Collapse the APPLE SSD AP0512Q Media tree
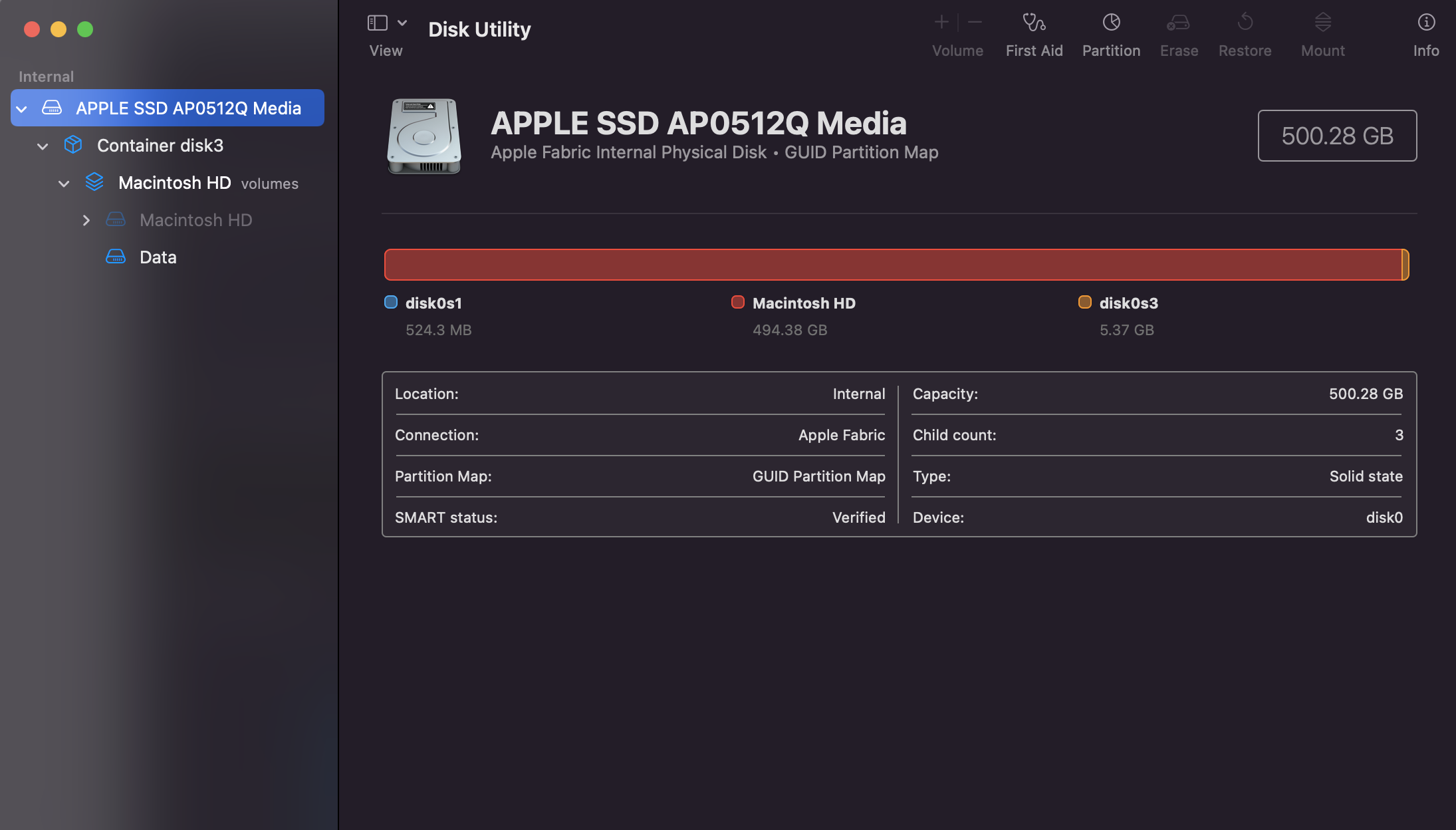The image size is (1456, 830). pos(22,108)
